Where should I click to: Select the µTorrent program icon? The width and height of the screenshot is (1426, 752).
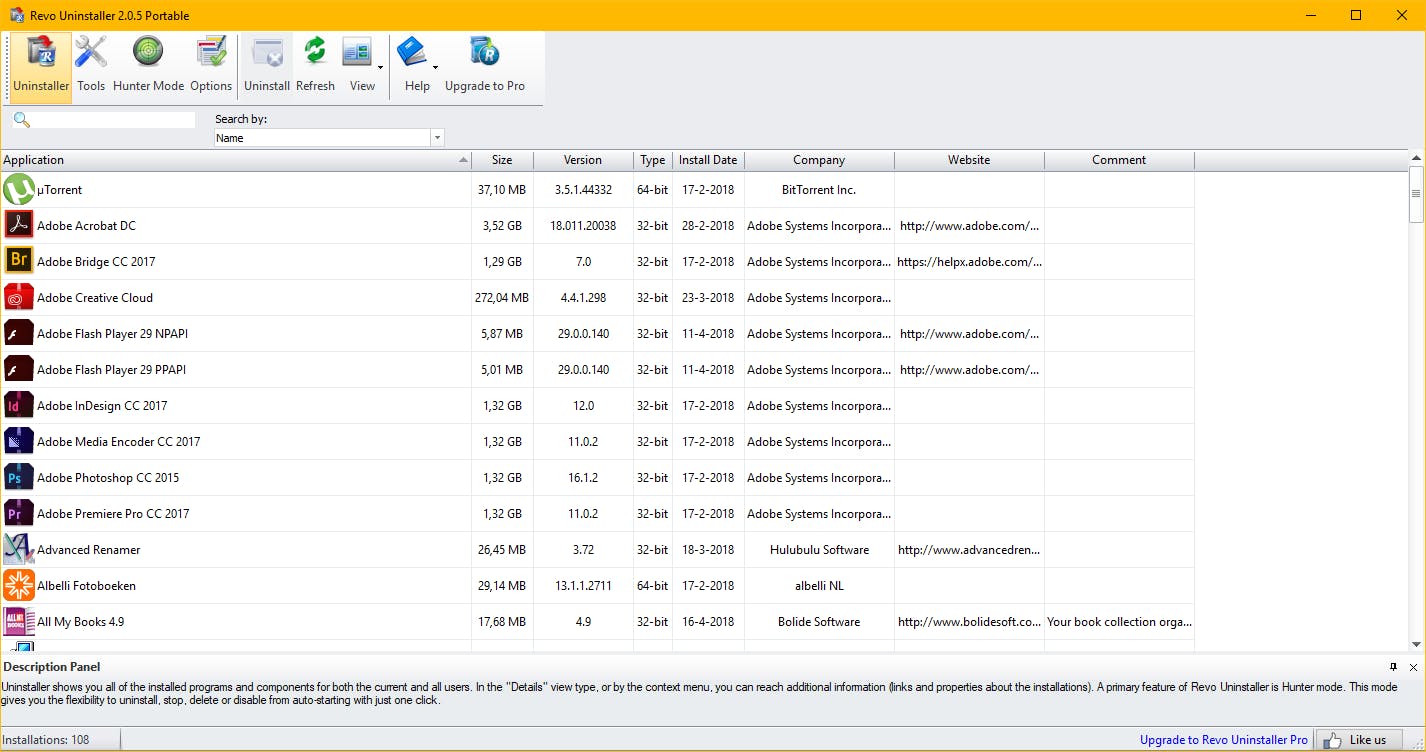click(x=19, y=190)
